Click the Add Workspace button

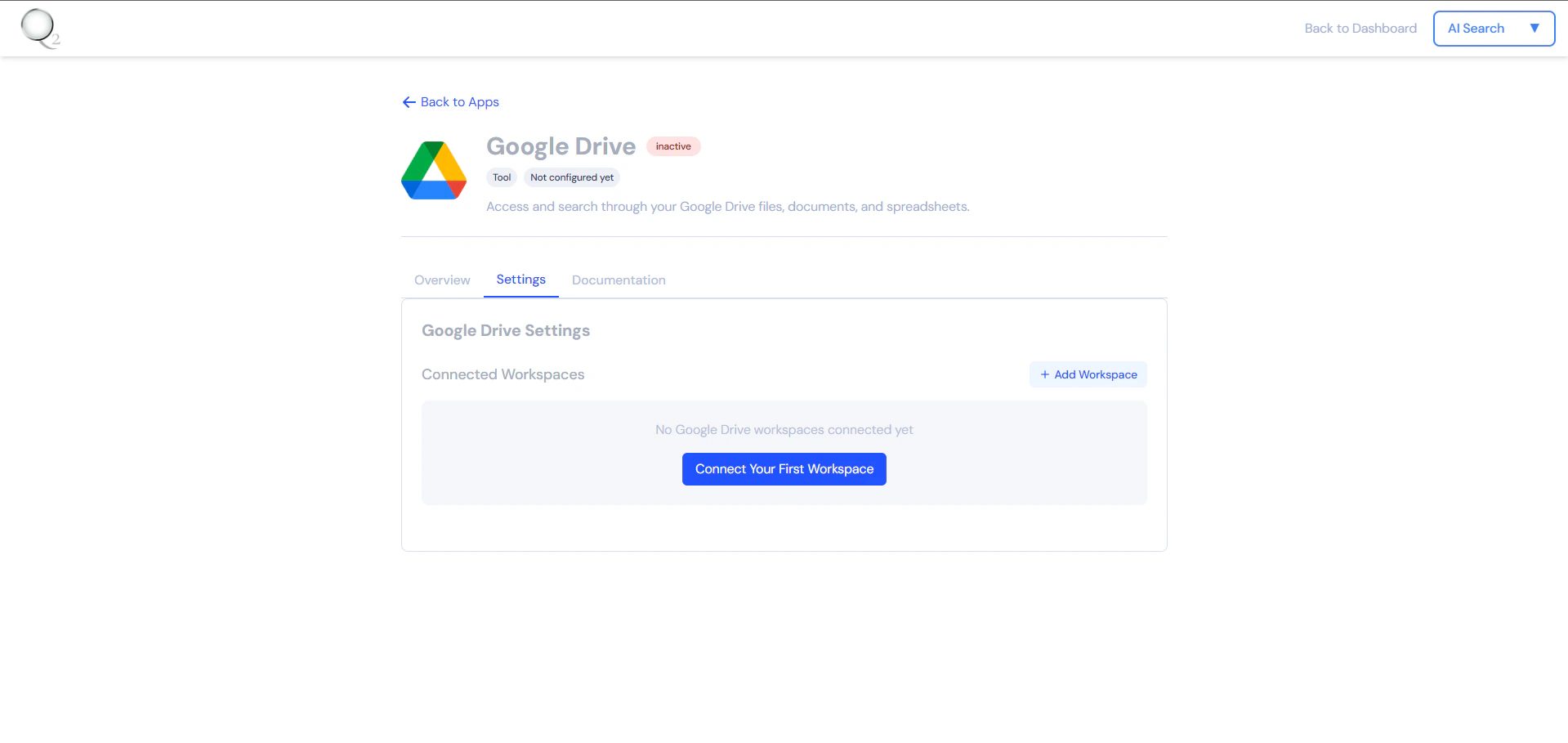(x=1088, y=374)
